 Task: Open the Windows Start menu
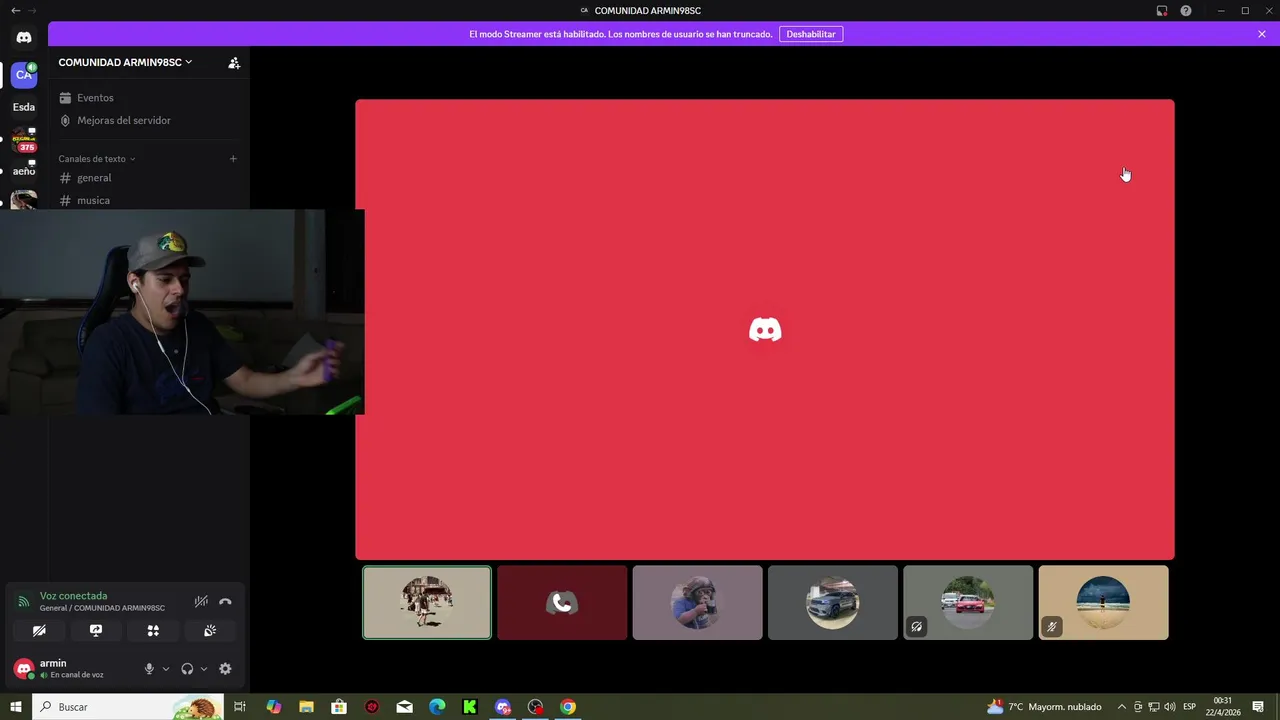16,707
